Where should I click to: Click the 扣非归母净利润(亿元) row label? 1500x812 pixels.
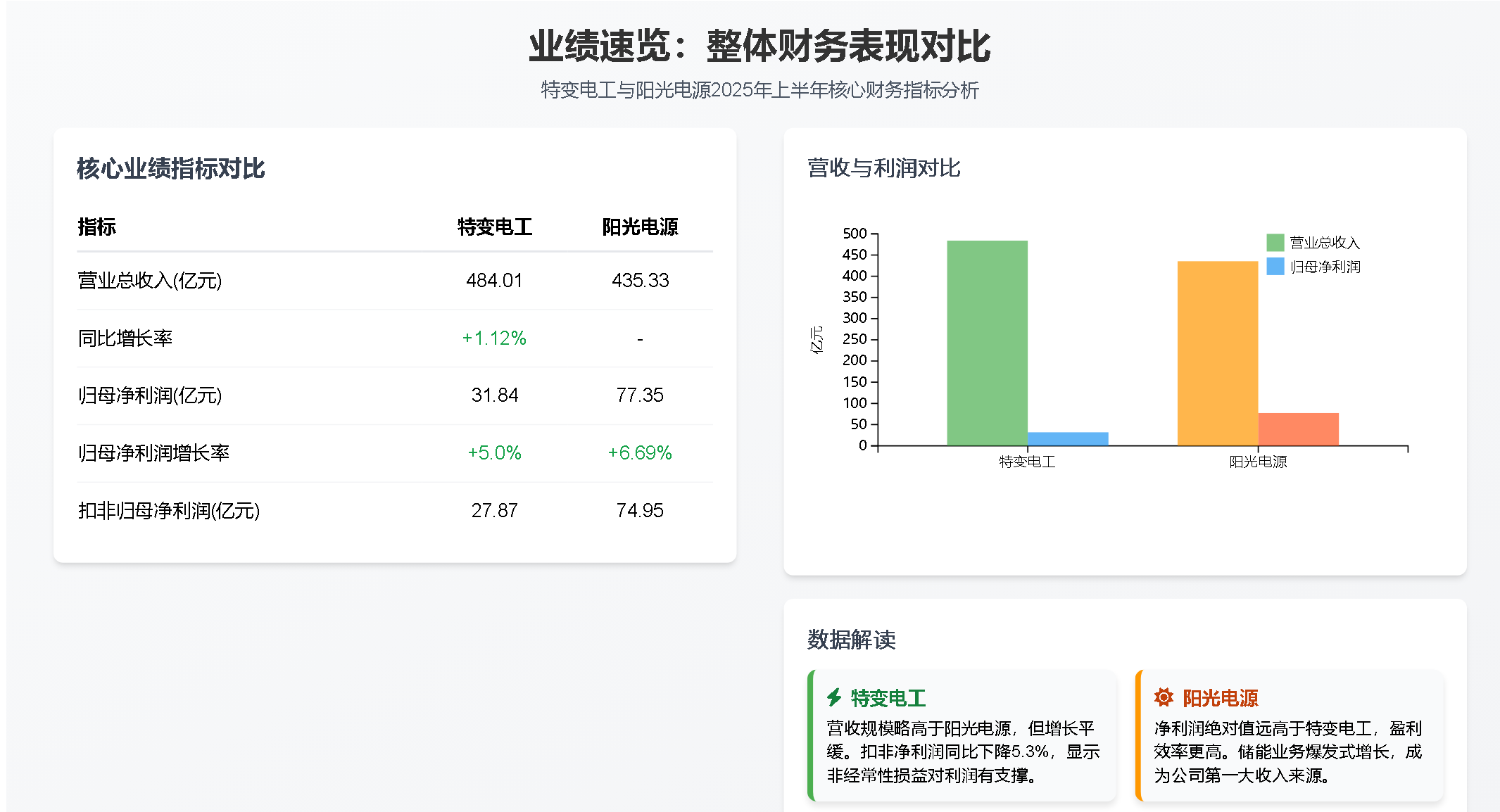point(169,510)
